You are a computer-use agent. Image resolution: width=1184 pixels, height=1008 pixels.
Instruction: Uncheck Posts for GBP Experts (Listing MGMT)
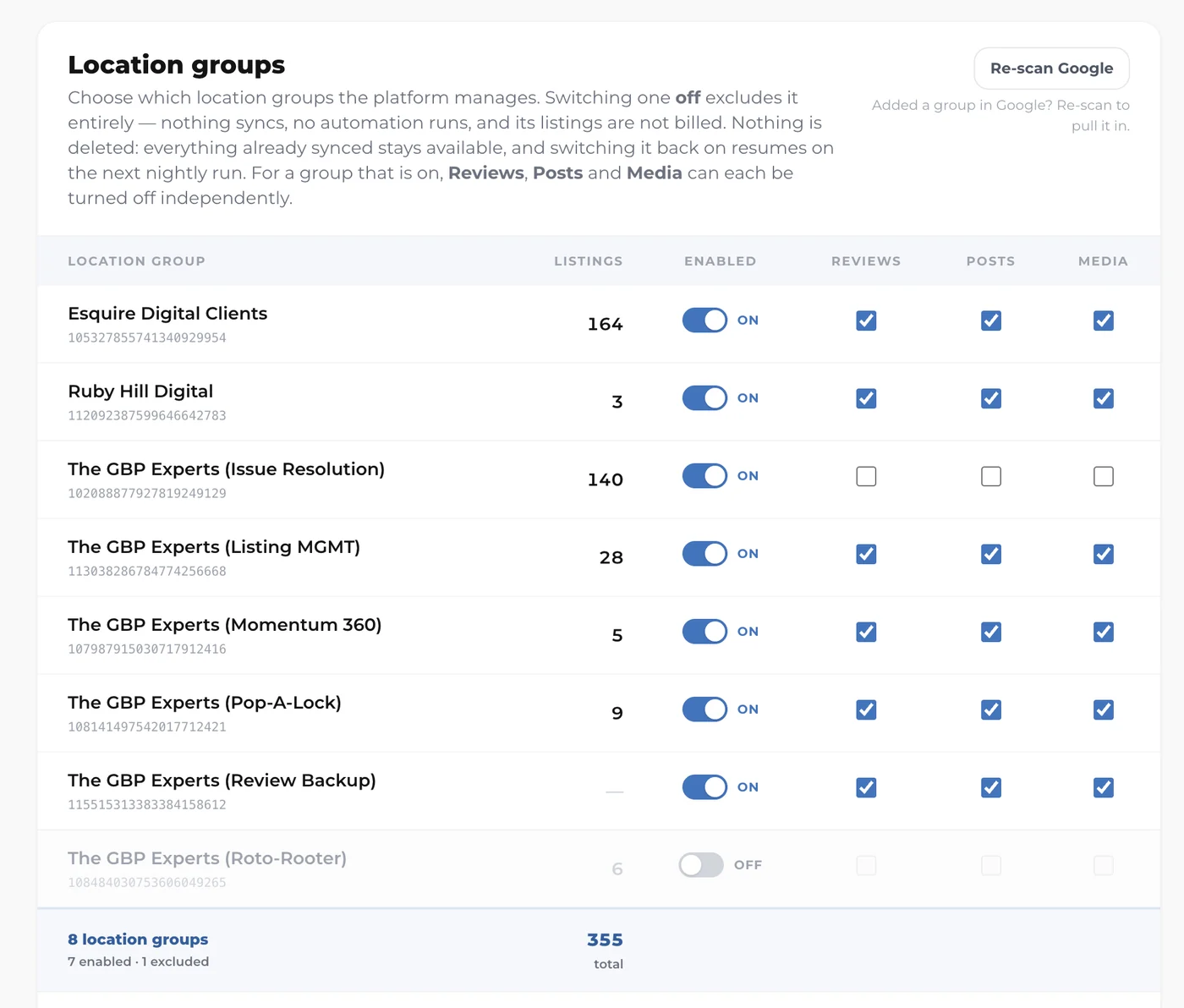click(x=991, y=554)
